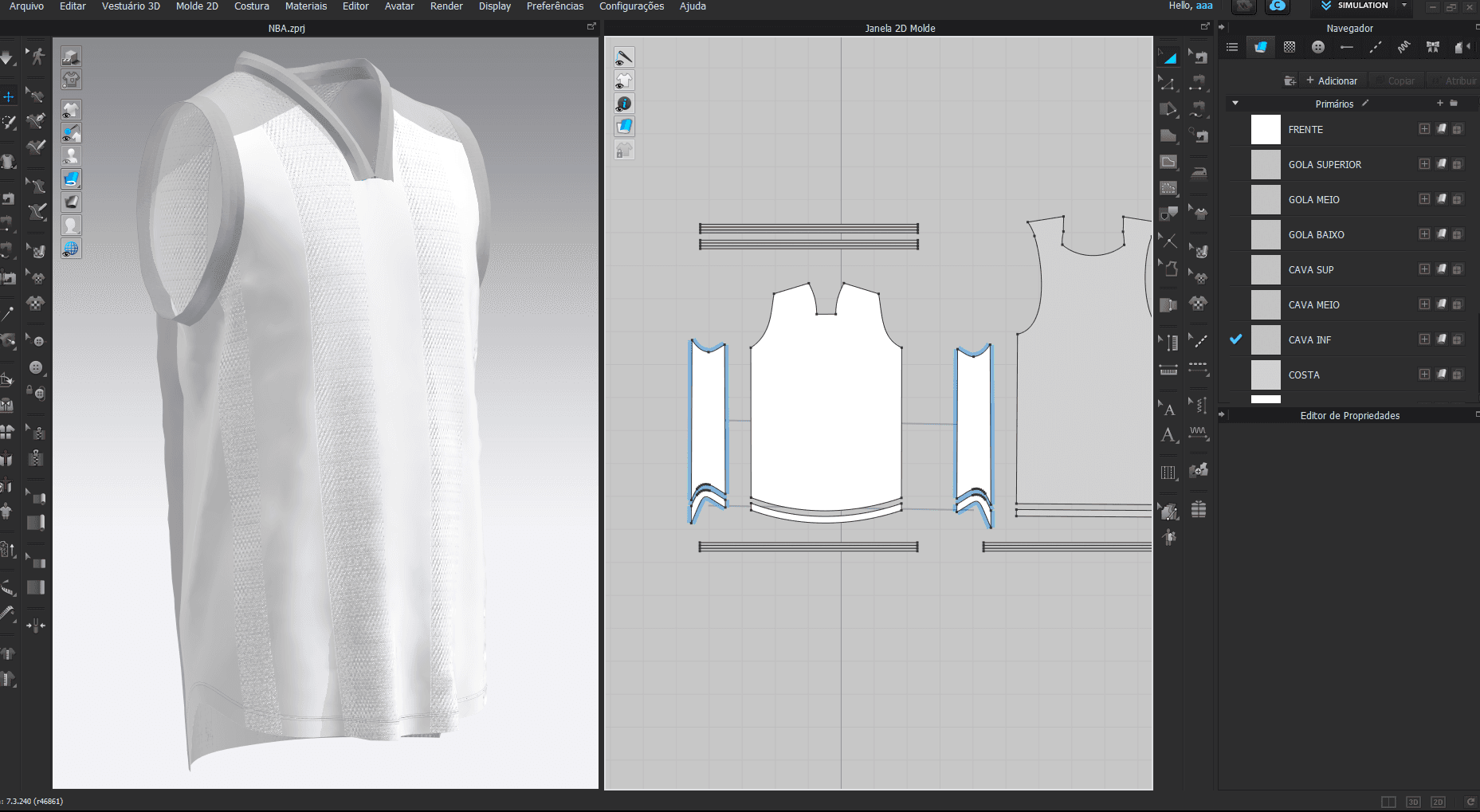Viewport: 1480px width, 812px height.
Task: Open the Button category icon in Navegador
Action: (1318, 47)
